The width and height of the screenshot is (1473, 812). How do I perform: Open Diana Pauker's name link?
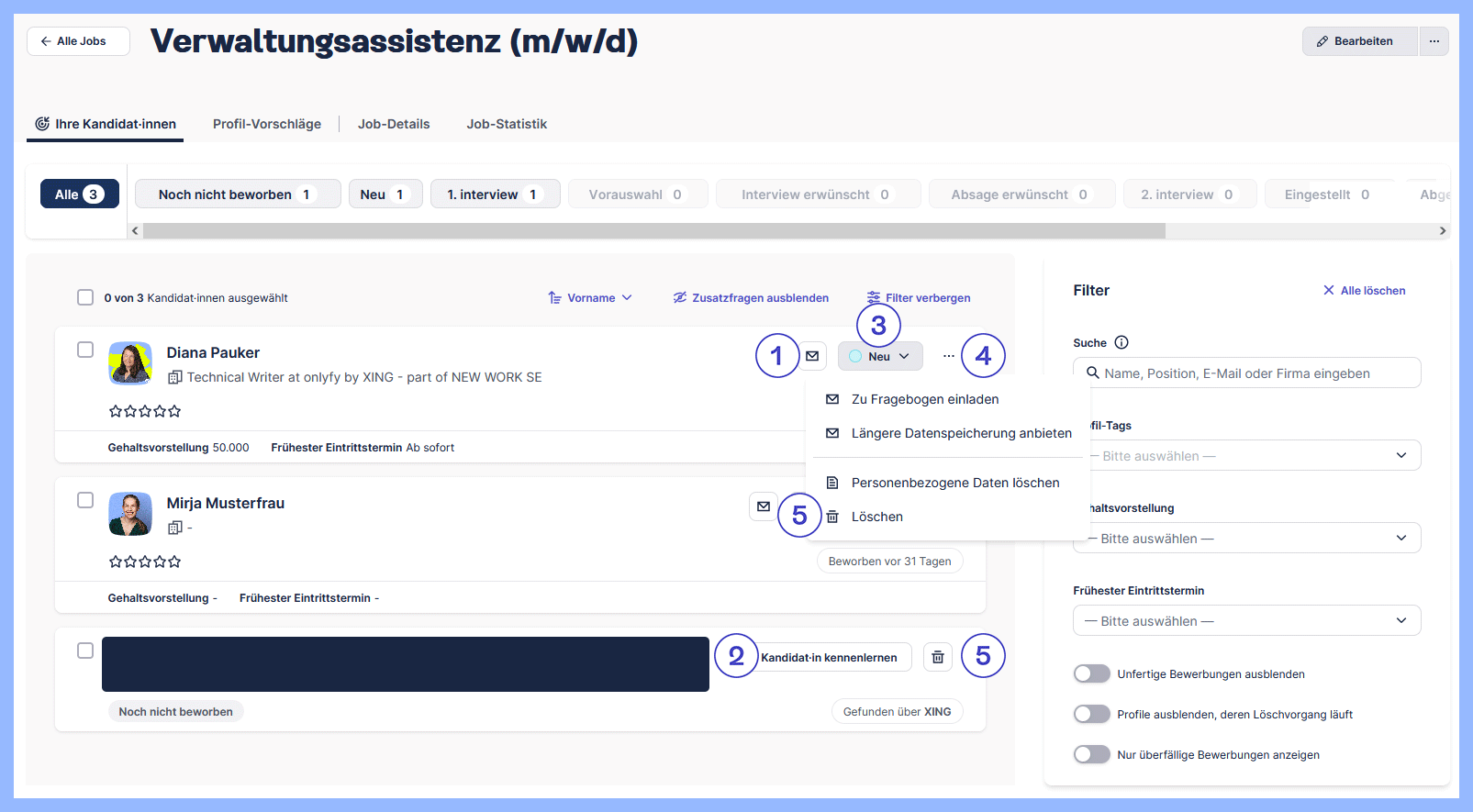coord(213,353)
